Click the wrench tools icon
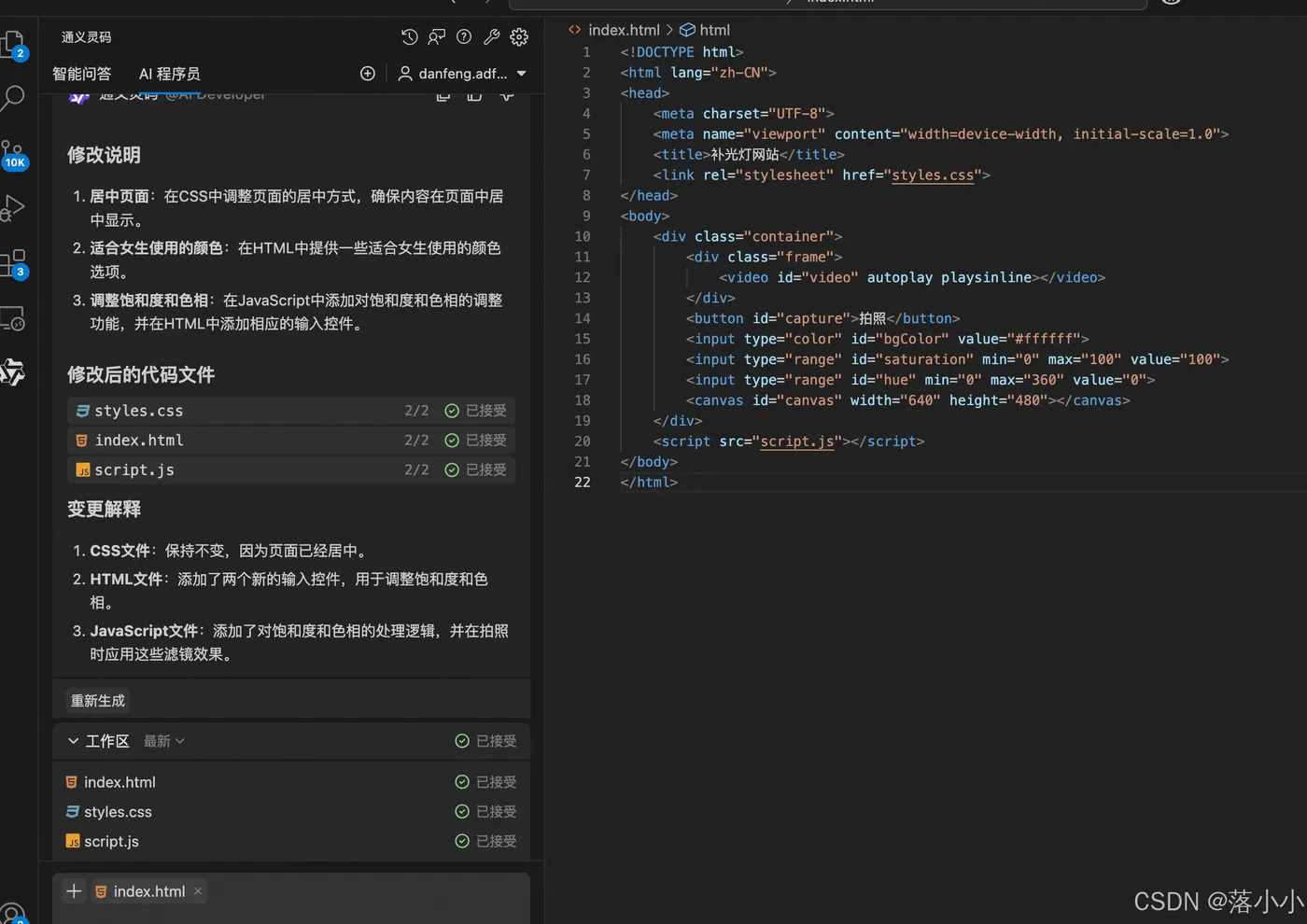1307x924 pixels. (x=492, y=37)
